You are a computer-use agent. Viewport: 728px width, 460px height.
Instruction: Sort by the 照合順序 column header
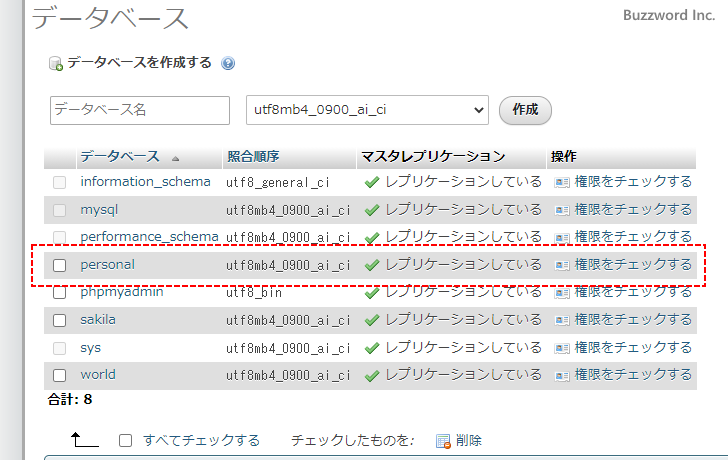click(253, 156)
